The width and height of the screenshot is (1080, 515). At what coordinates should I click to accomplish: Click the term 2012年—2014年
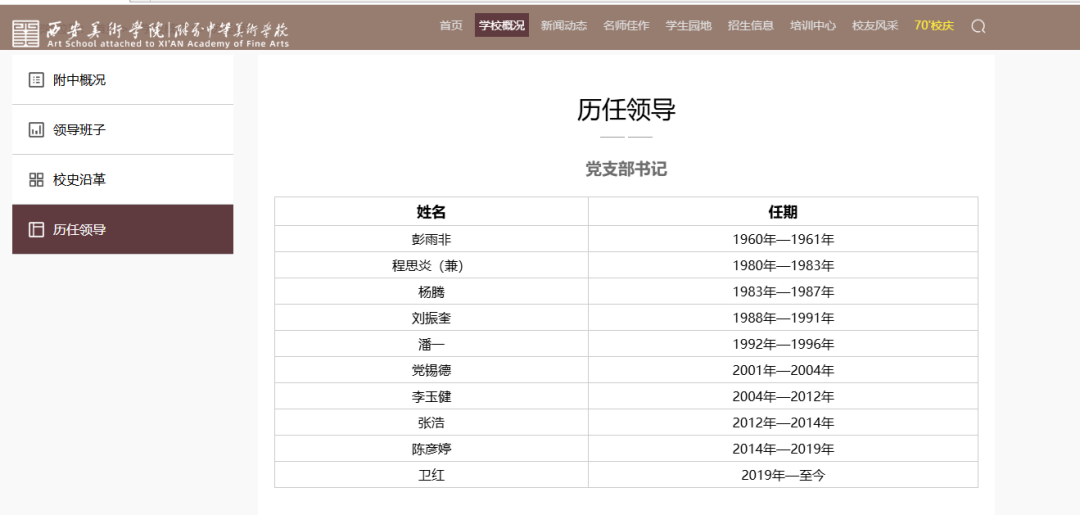(783, 422)
